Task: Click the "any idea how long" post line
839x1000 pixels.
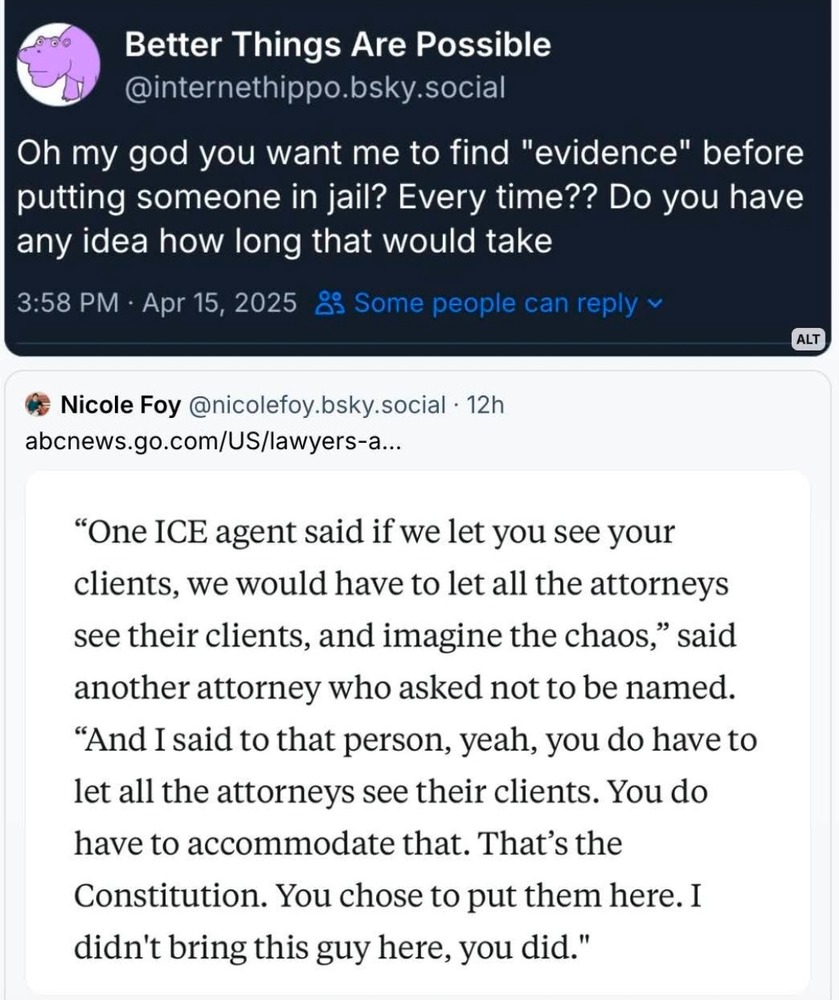Action: (x=284, y=241)
